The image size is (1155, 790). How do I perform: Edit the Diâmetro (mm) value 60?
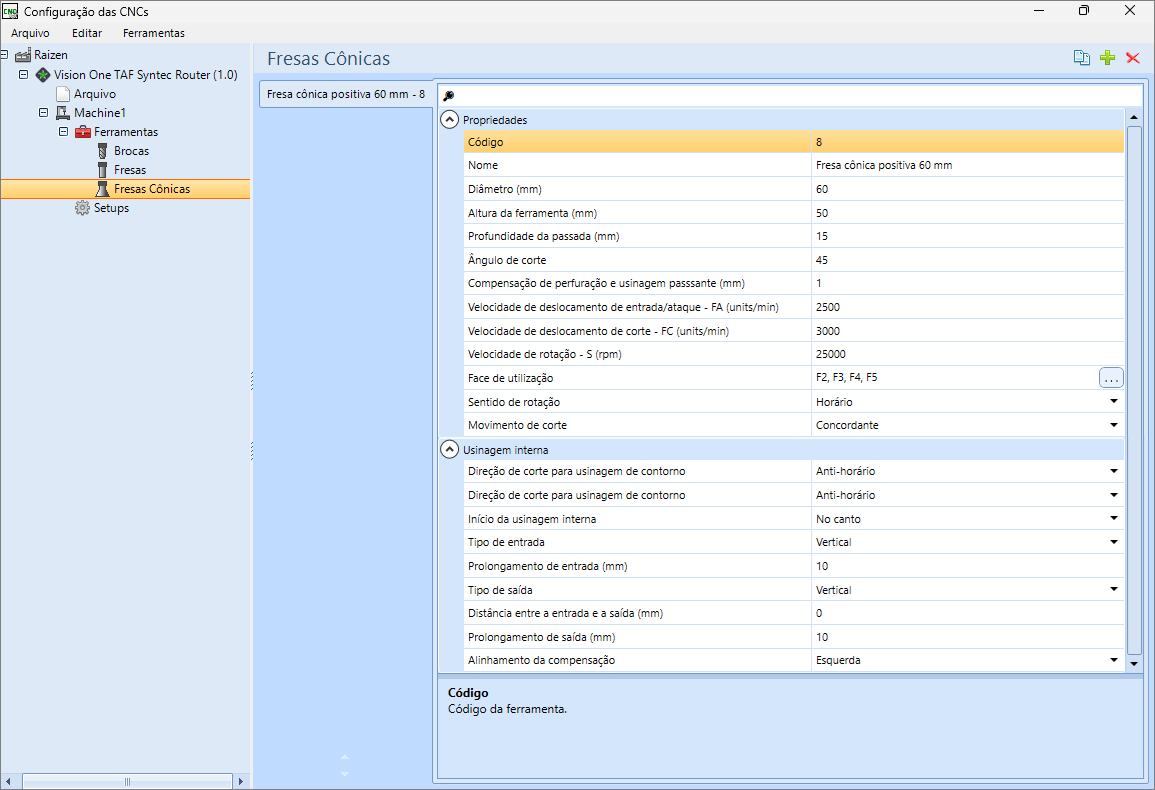pyautogui.click(x=968, y=189)
